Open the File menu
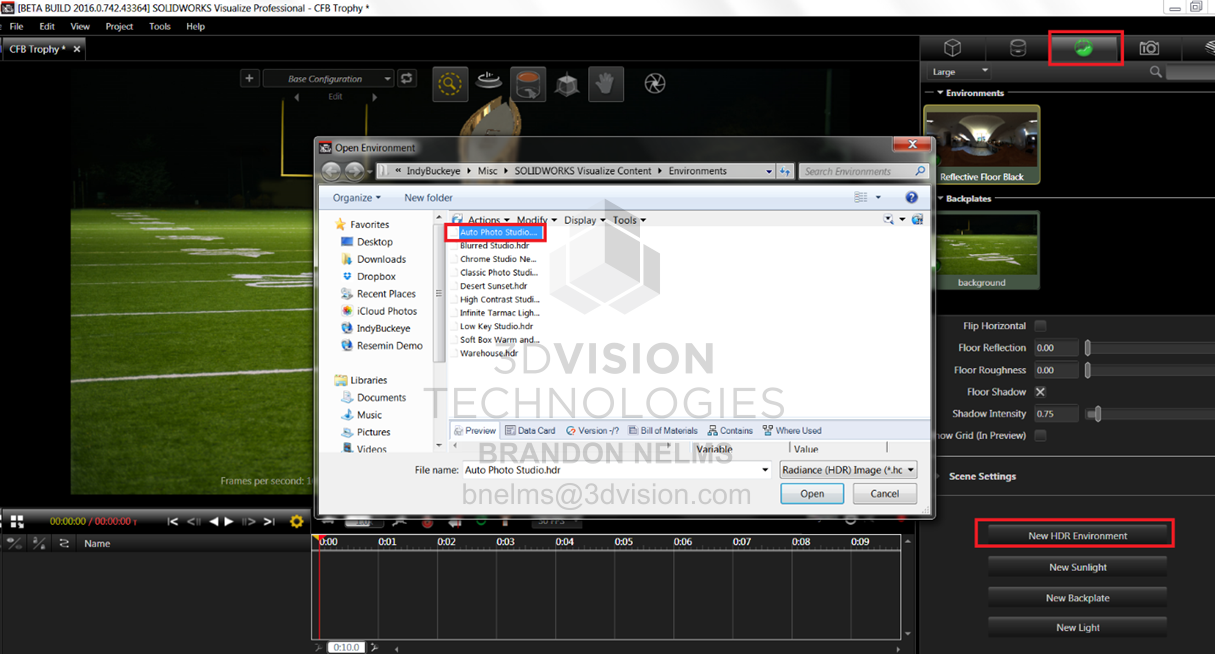 (x=16, y=27)
